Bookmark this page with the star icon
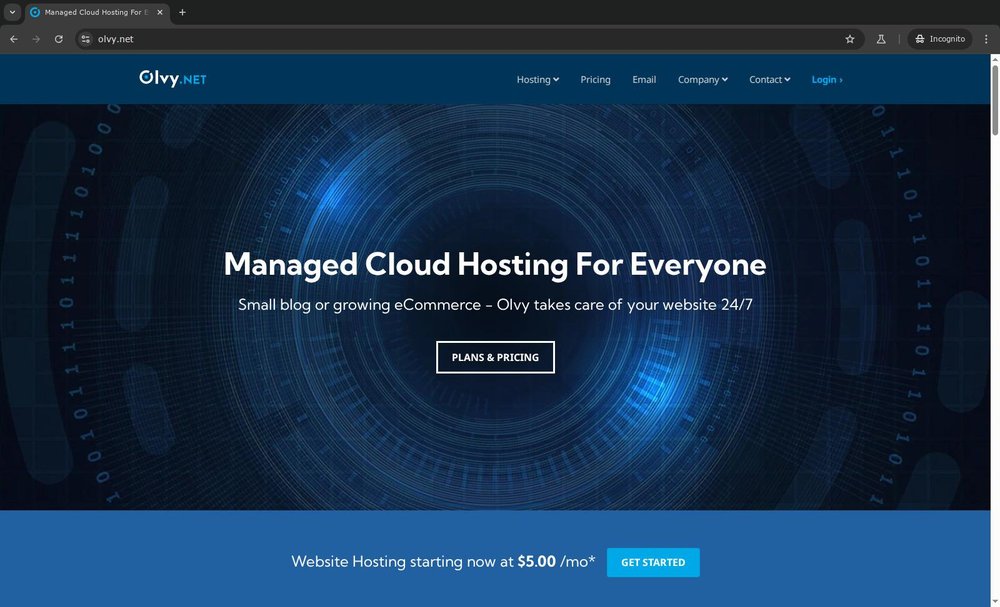The image size is (1000, 607). pos(849,39)
